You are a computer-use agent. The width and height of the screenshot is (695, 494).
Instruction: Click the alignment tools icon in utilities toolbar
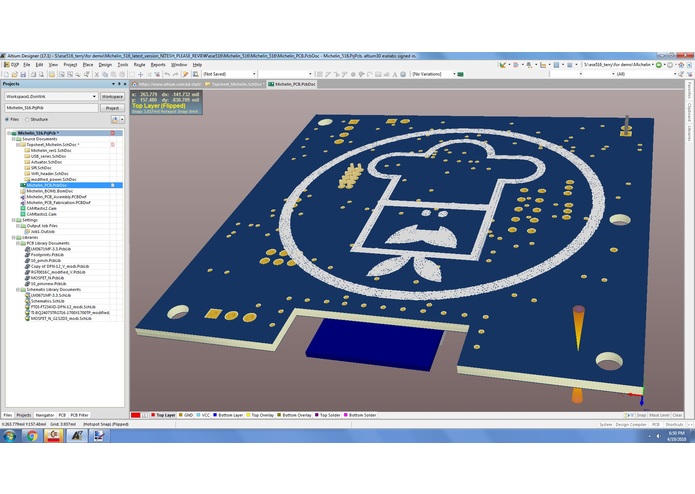(x=516, y=65)
